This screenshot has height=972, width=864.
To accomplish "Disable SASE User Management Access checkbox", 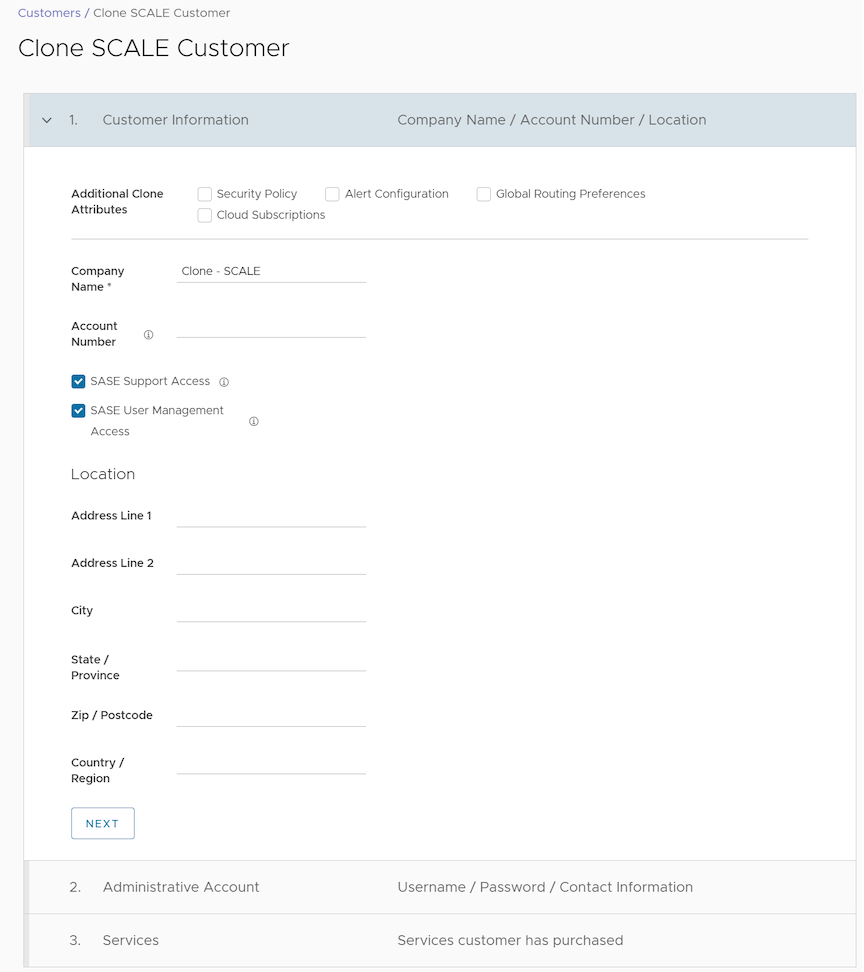I will 79,410.
